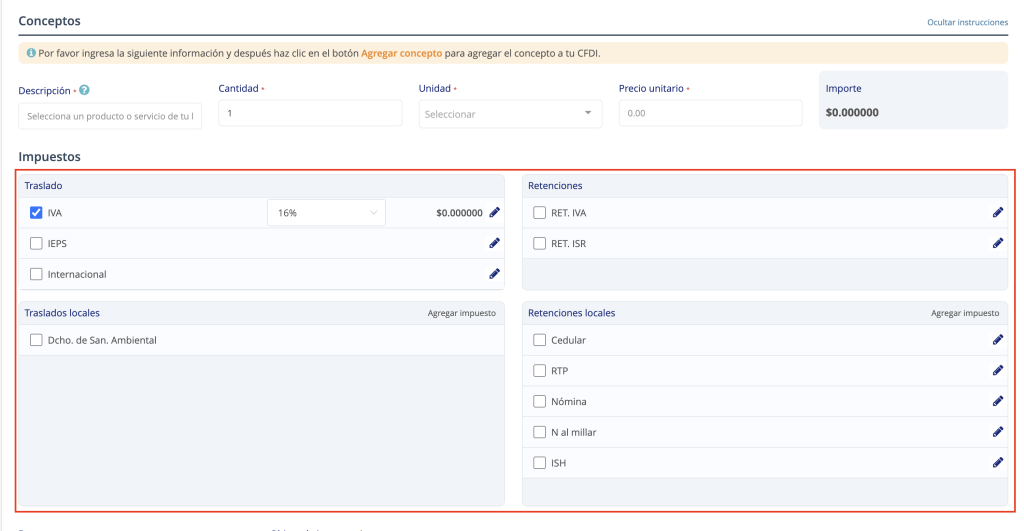This screenshot has width=1024, height=531.
Task: Edit N al millar with pencil icon
Action: coord(998,432)
